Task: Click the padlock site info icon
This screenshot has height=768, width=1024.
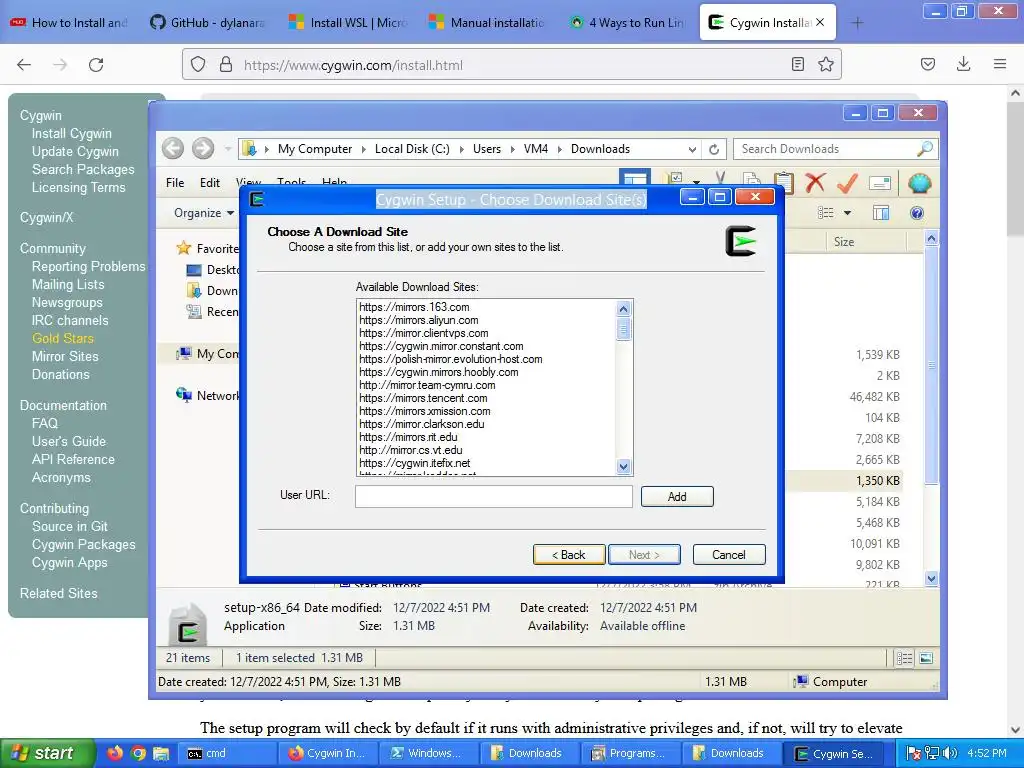Action: coord(226,64)
